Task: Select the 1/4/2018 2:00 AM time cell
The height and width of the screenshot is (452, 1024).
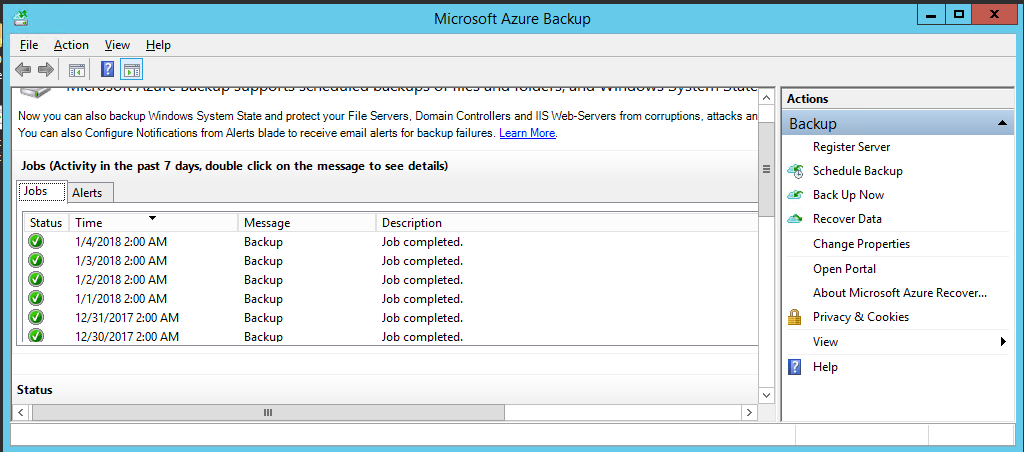Action: [x=121, y=242]
